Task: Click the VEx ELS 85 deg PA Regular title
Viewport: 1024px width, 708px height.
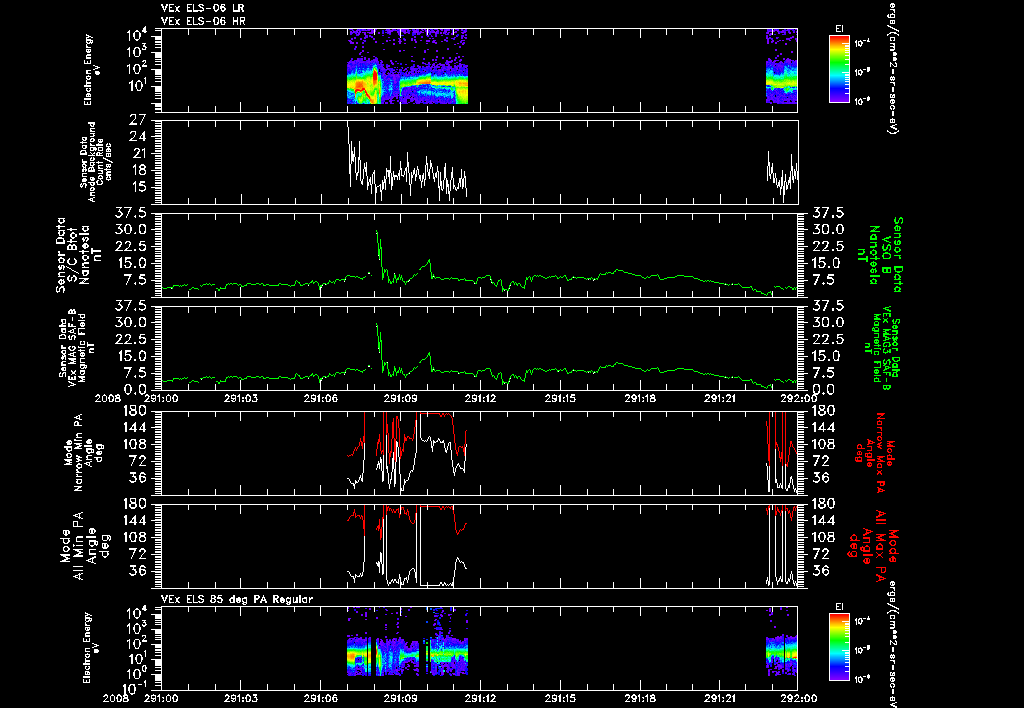Action: click(237, 600)
